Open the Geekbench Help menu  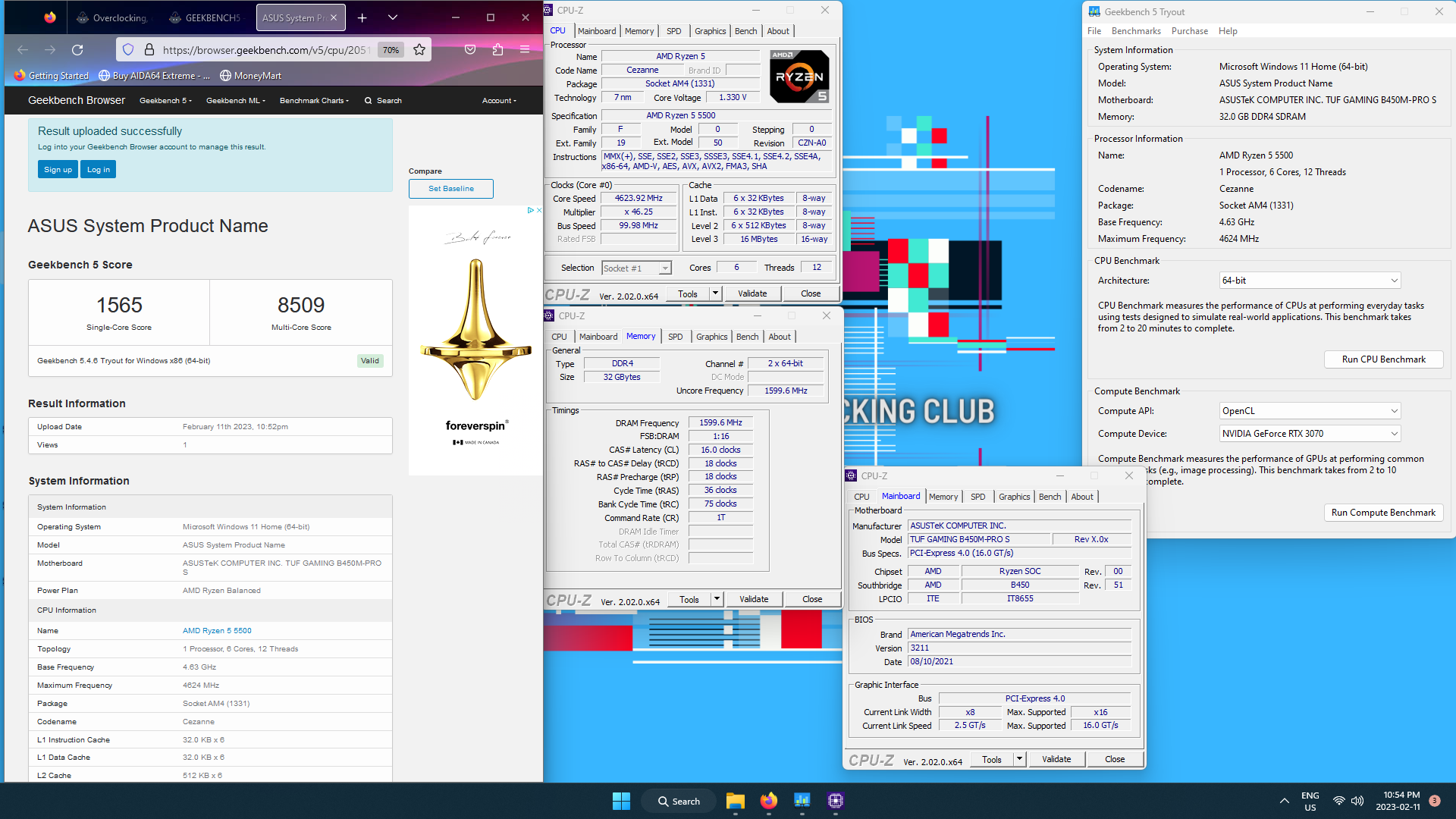[x=1228, y=31]
